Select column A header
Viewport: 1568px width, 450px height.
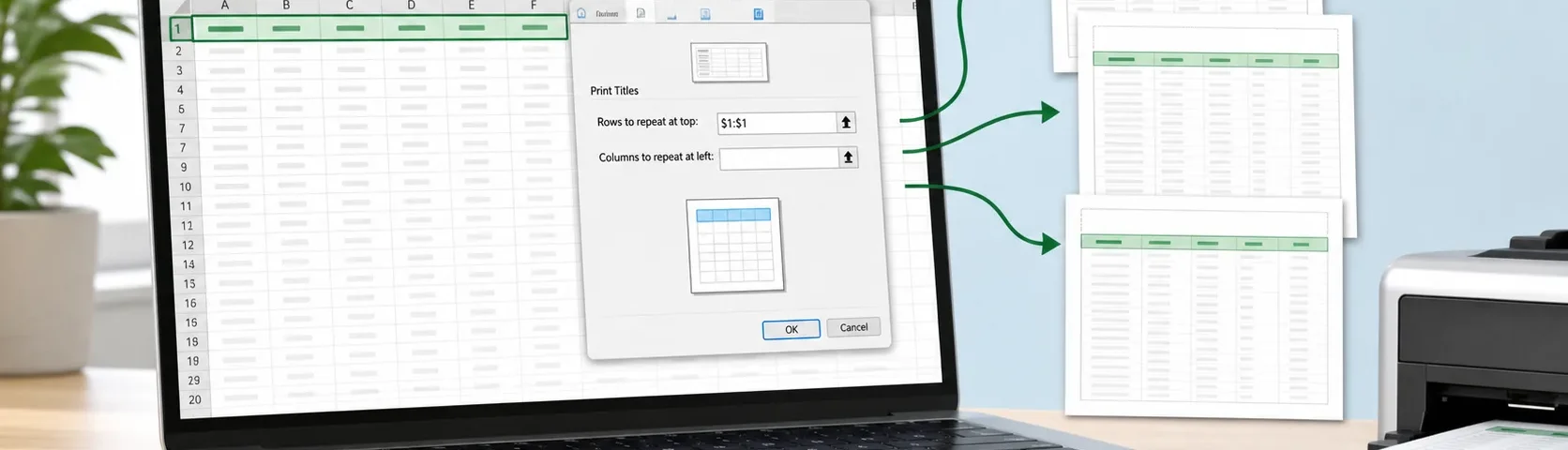225,6
